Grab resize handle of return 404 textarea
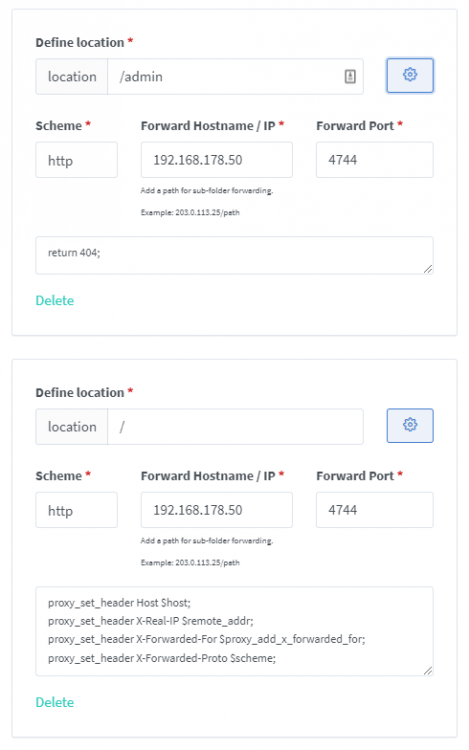Image resolution: width=469 pixels, height=750 pixels. point(428,269)
